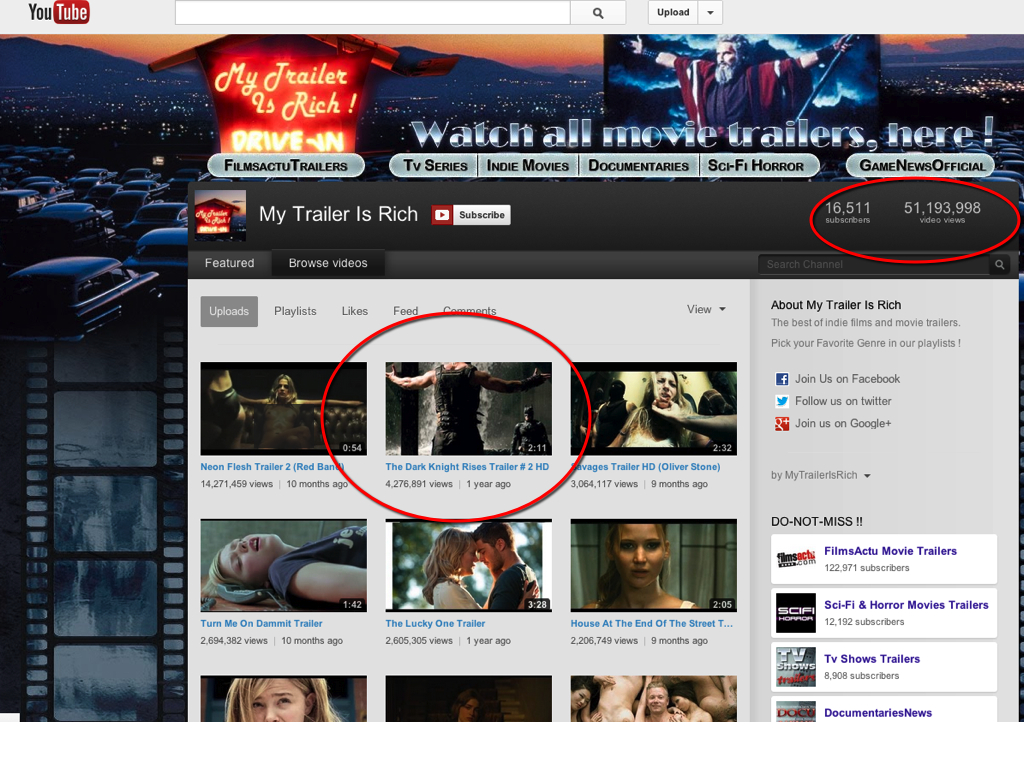Click the 51,193,998 video views count
Image resolution: width=1024 pixels, height=768 pixels.
pyautogui.click(x=942, y=212)
